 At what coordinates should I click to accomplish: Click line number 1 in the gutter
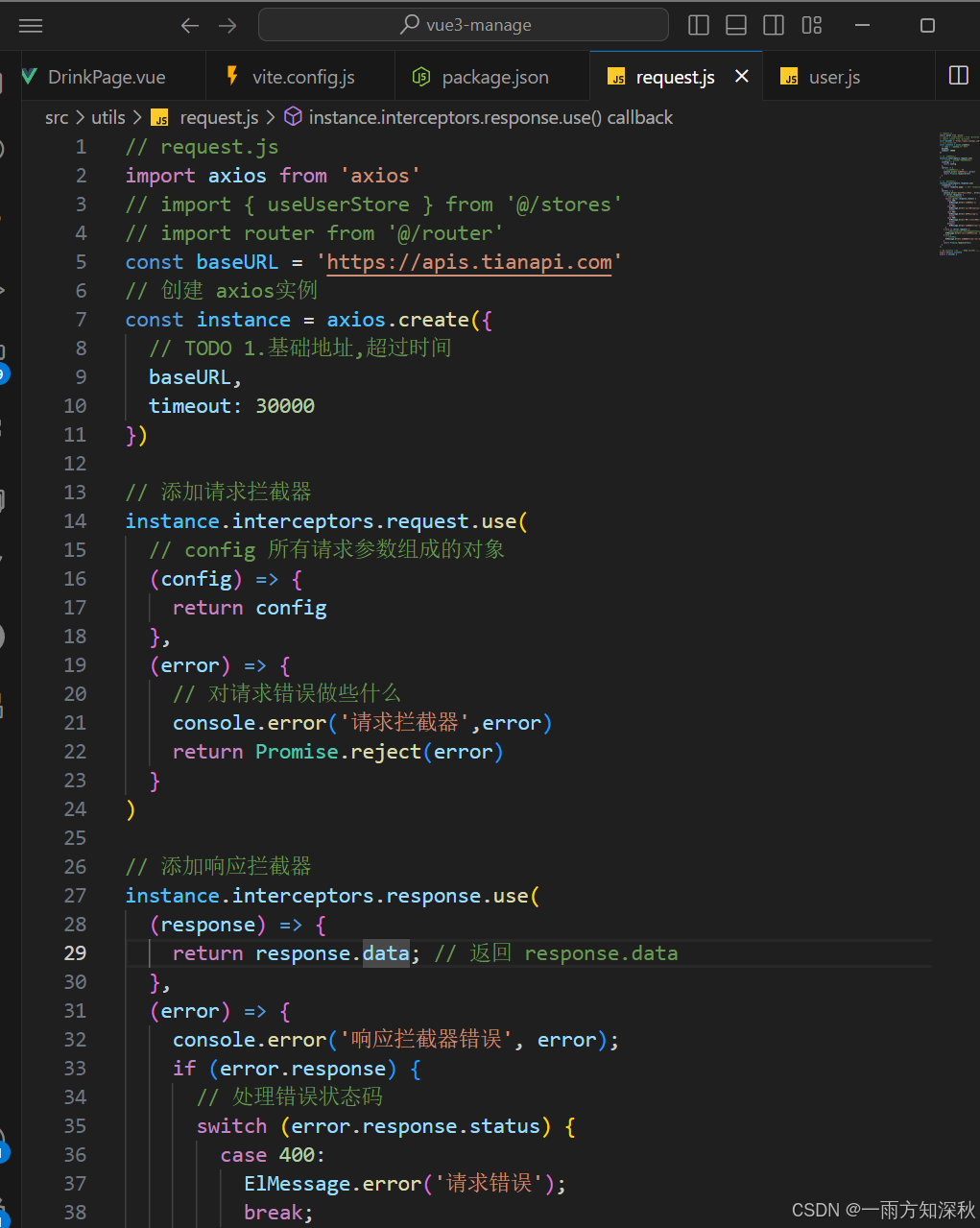[x=81, y=147]
